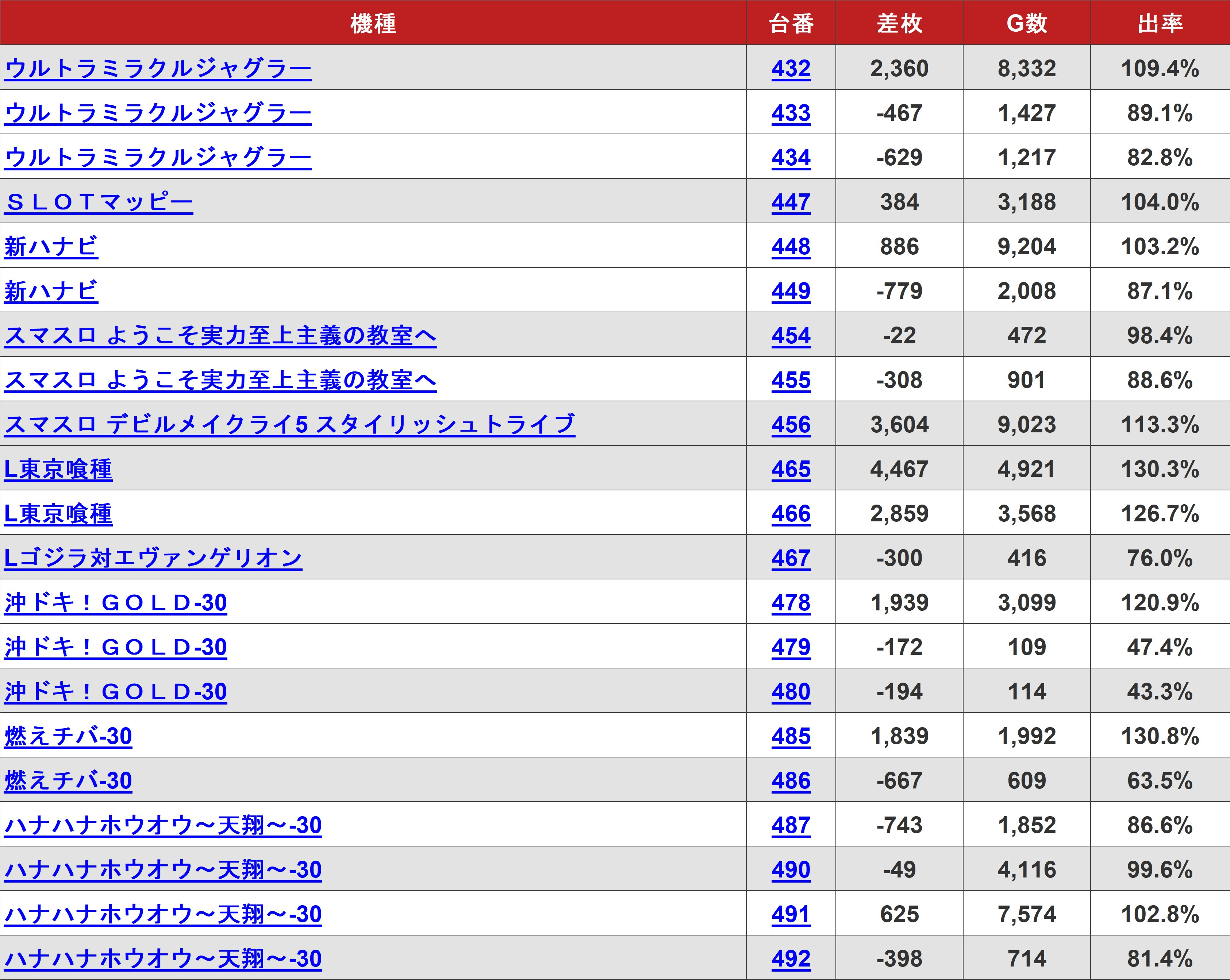Open 燃えチバ-30 link in row 486
Viewport: 1230px width, 980px height.
point(69,780)
